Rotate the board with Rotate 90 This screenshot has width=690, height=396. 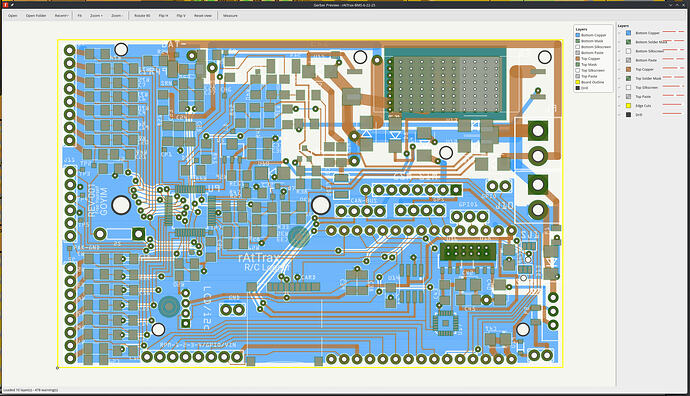[x=142, y=15]
